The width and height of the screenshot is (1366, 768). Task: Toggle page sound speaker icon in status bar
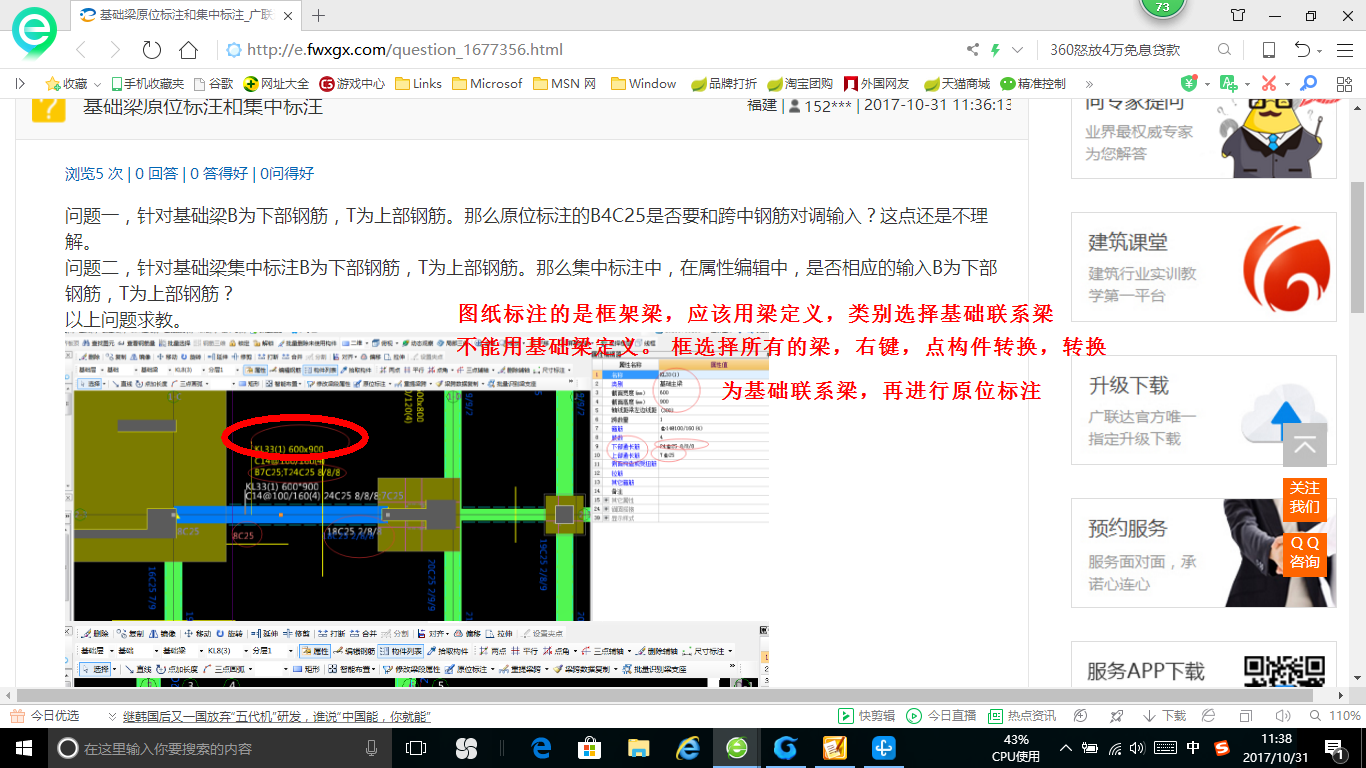(1281, 716)
